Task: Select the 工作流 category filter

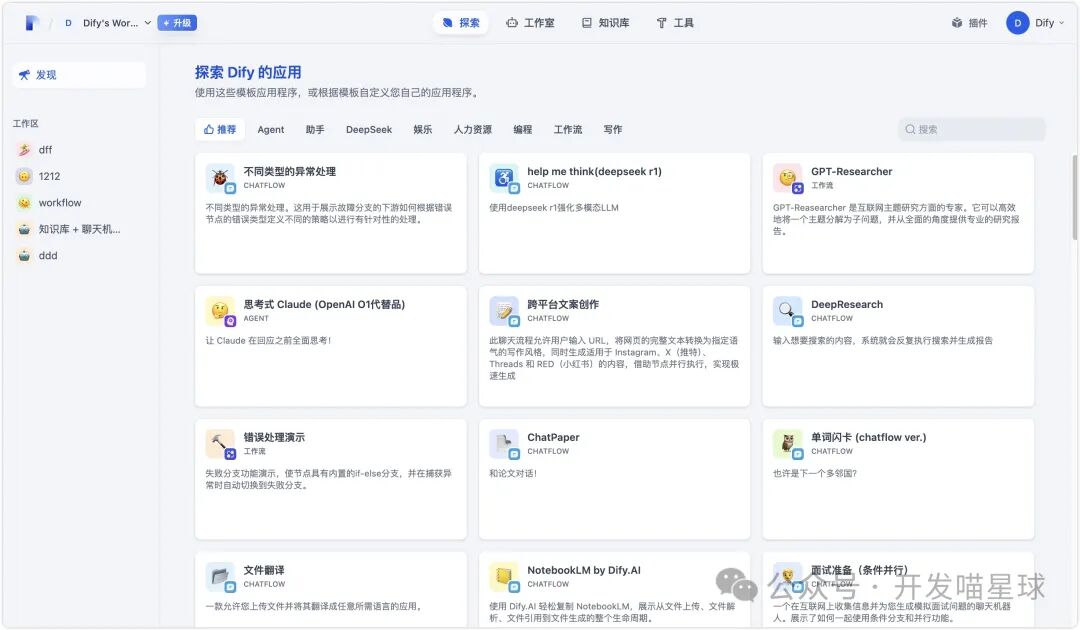Action: click(568, 129)
